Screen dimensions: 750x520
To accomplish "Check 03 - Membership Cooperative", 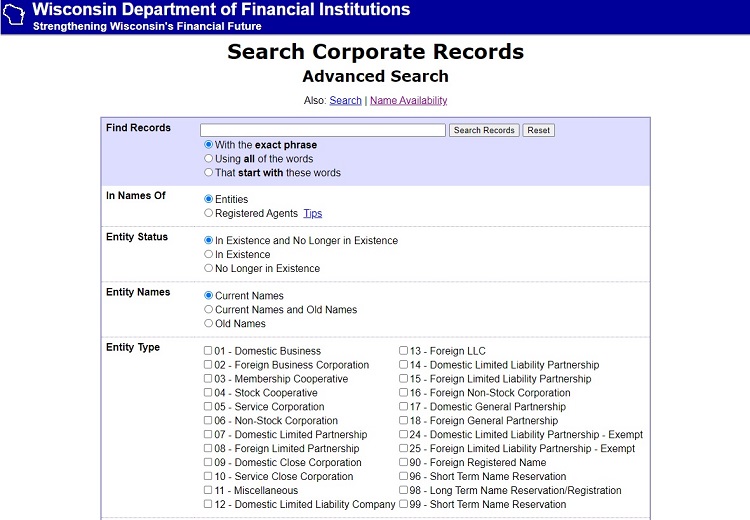I will click(208, 378).
